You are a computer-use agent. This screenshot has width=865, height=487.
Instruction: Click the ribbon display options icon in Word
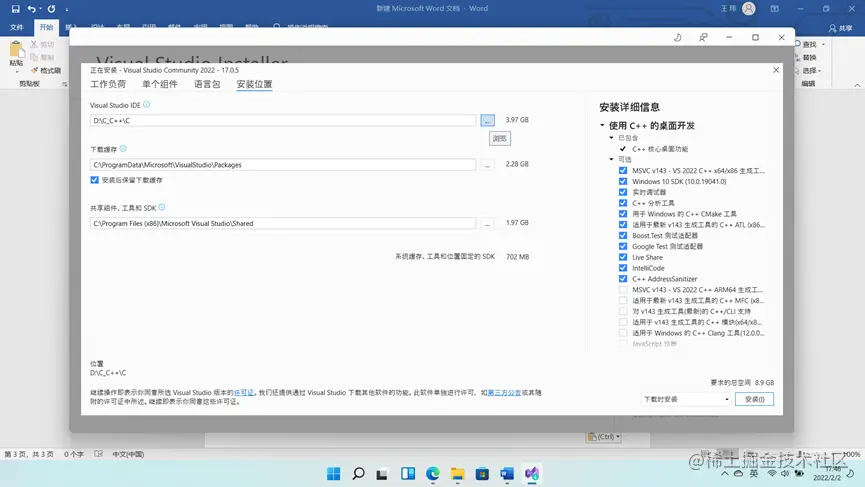(775, 9)
